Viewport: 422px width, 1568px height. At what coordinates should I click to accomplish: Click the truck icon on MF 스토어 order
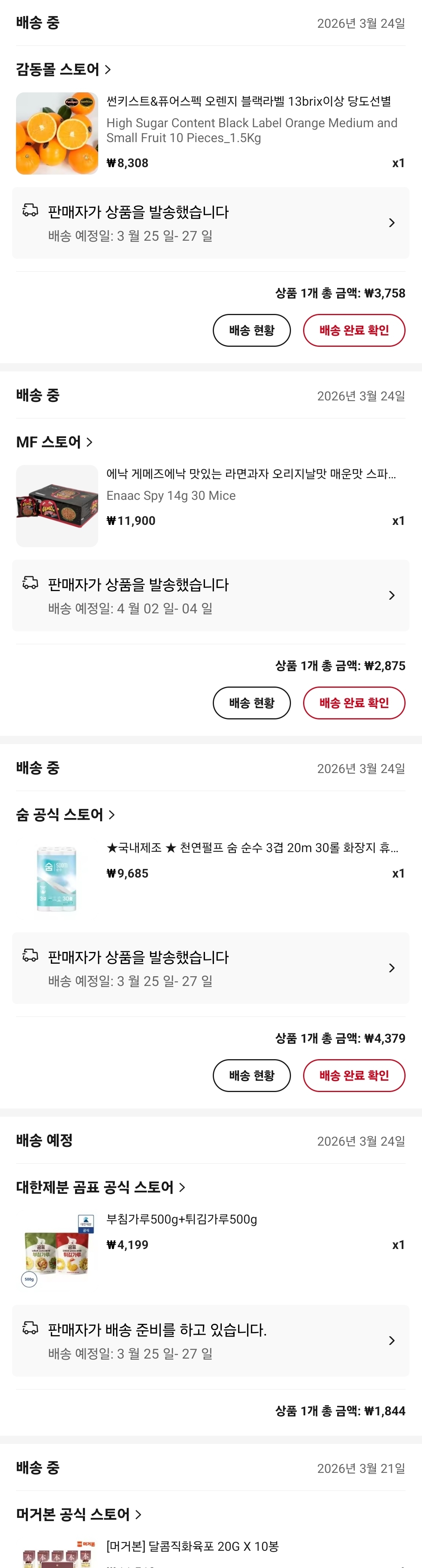point(31,583)
